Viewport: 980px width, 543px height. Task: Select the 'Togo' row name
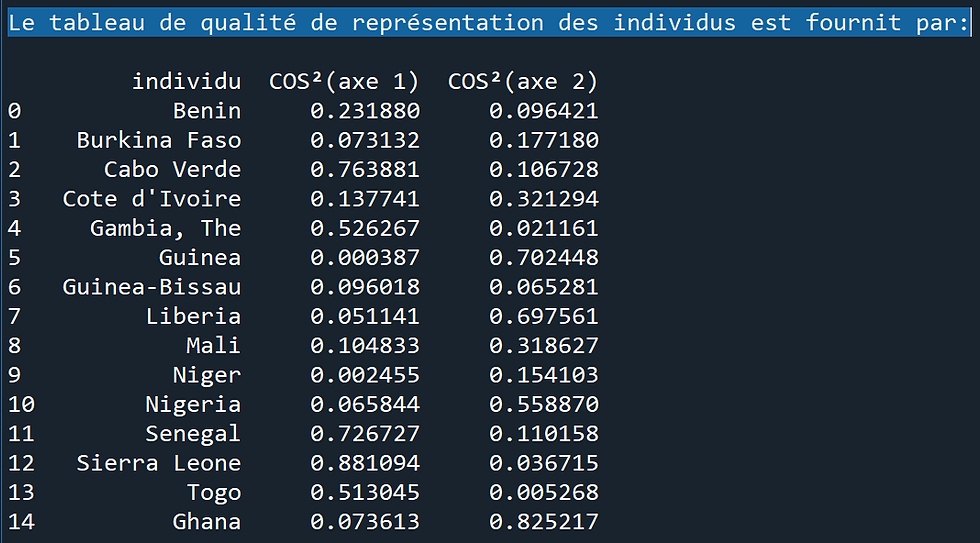(214, 492)
